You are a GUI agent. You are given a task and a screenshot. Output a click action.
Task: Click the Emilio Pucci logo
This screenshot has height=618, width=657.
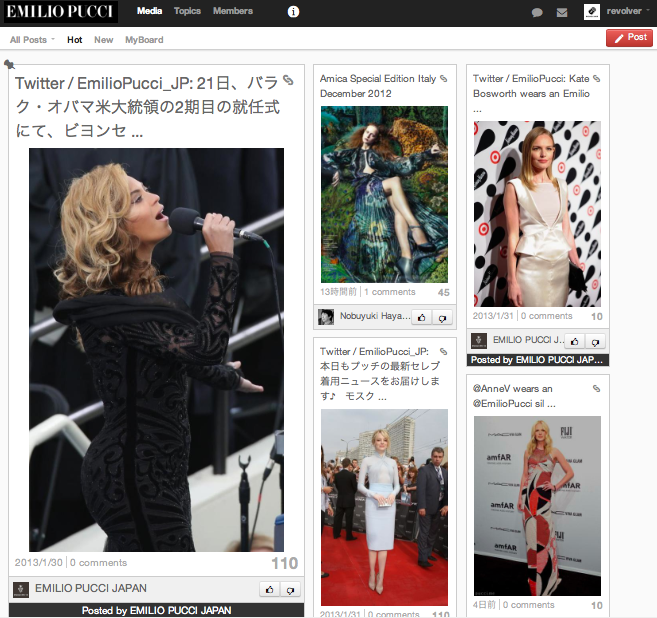[61, 11]
